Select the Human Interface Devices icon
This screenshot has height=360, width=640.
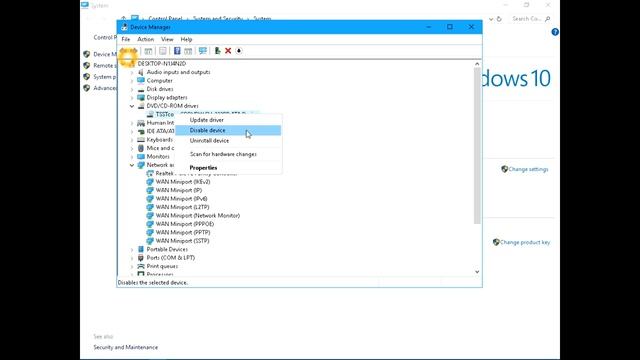(141, 123)
